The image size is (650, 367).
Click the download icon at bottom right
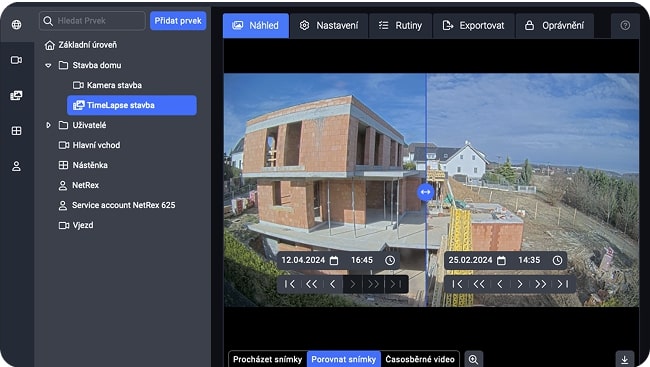(x=624, y=359)
